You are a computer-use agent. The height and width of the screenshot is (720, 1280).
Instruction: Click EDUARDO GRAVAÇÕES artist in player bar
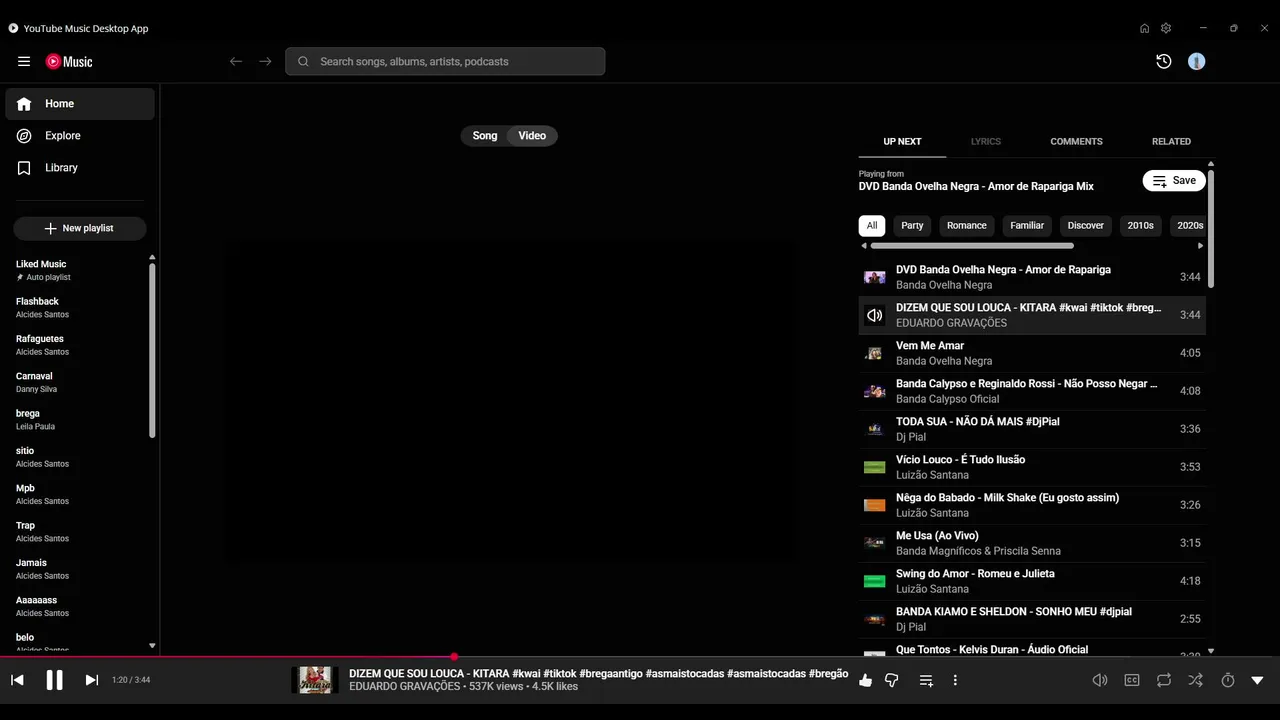(x=405, y=687)
